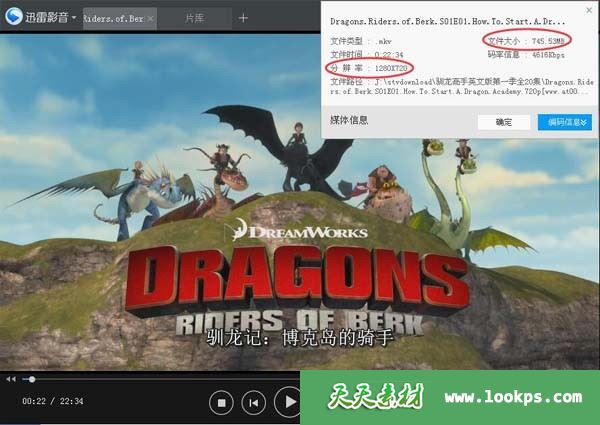Select the 媒体信息 label in the dialog

tap(349, 120)
